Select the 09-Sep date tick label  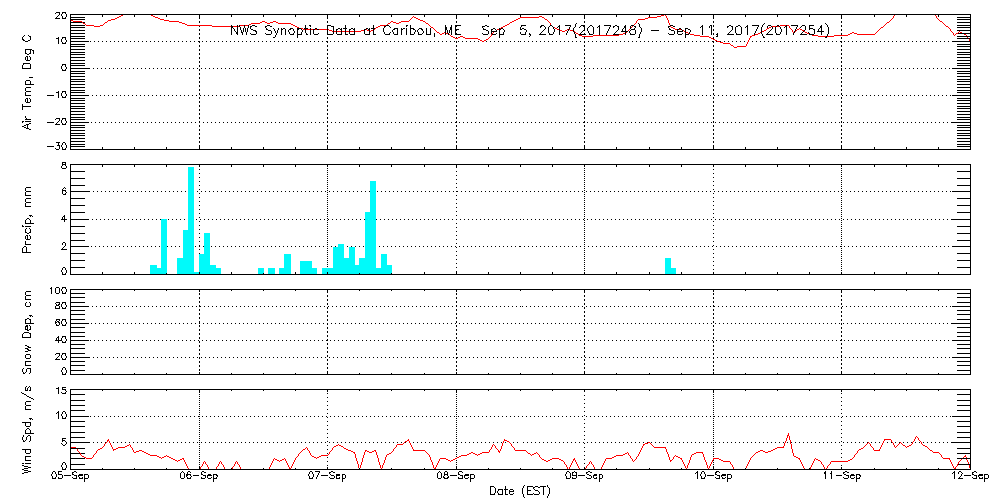tap(584, 477)
